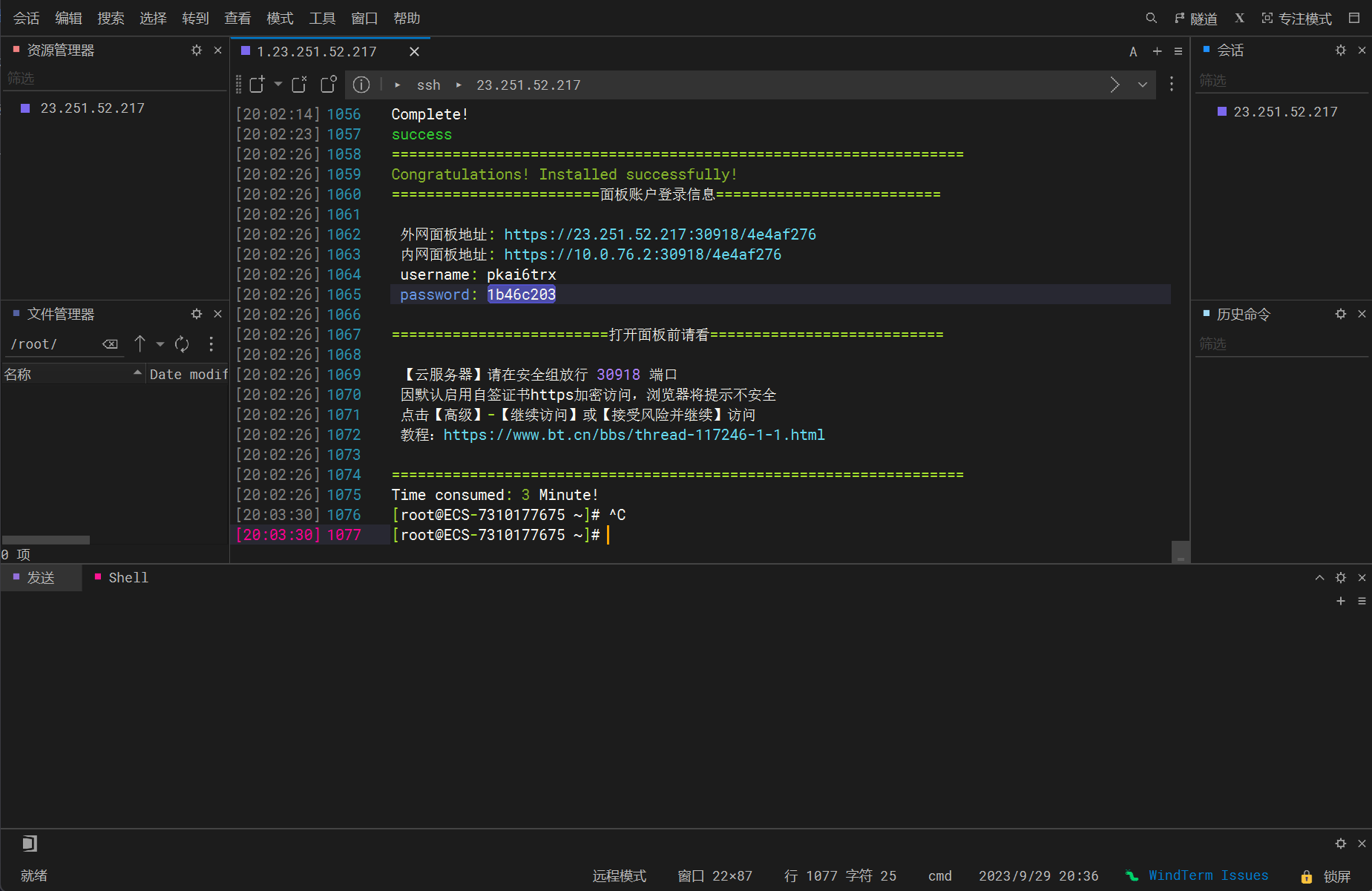Viewport: 1372px width, 891px height.
Task: Add new tab with plus icon
Action: [1157, 51]
